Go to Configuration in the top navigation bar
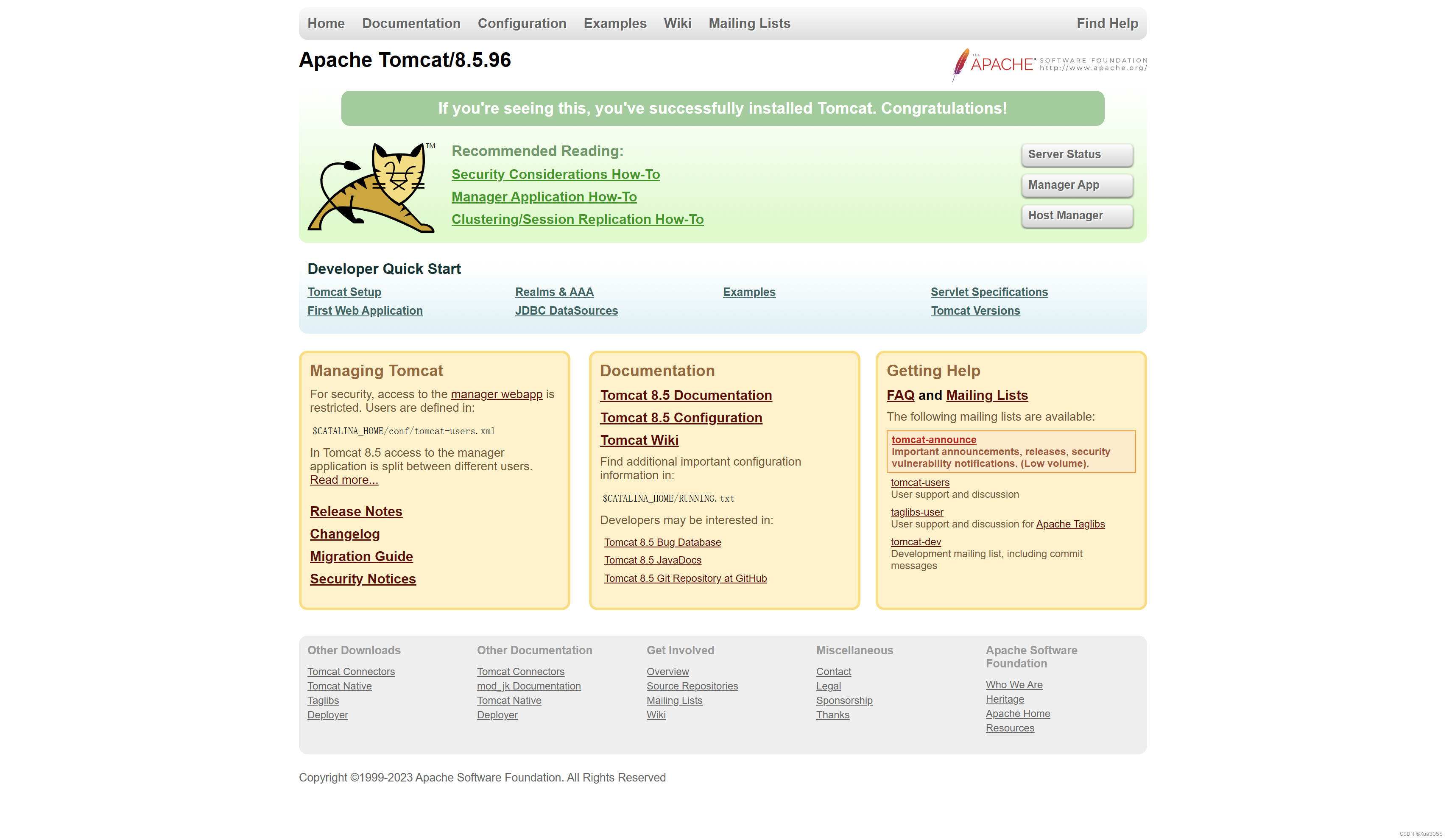1449x840 pixels. (x=522, y=24)
